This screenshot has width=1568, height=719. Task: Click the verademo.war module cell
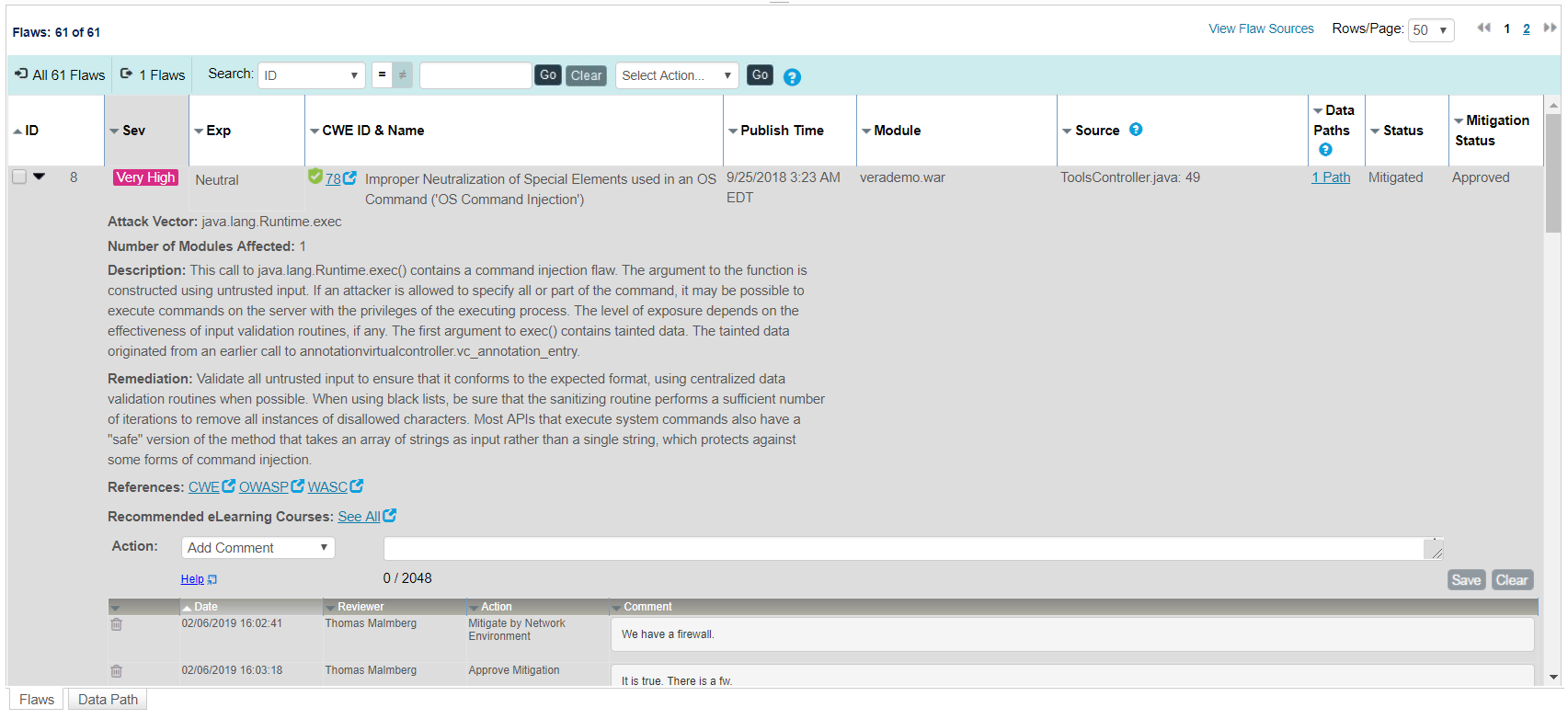click(x=902, y=177)
